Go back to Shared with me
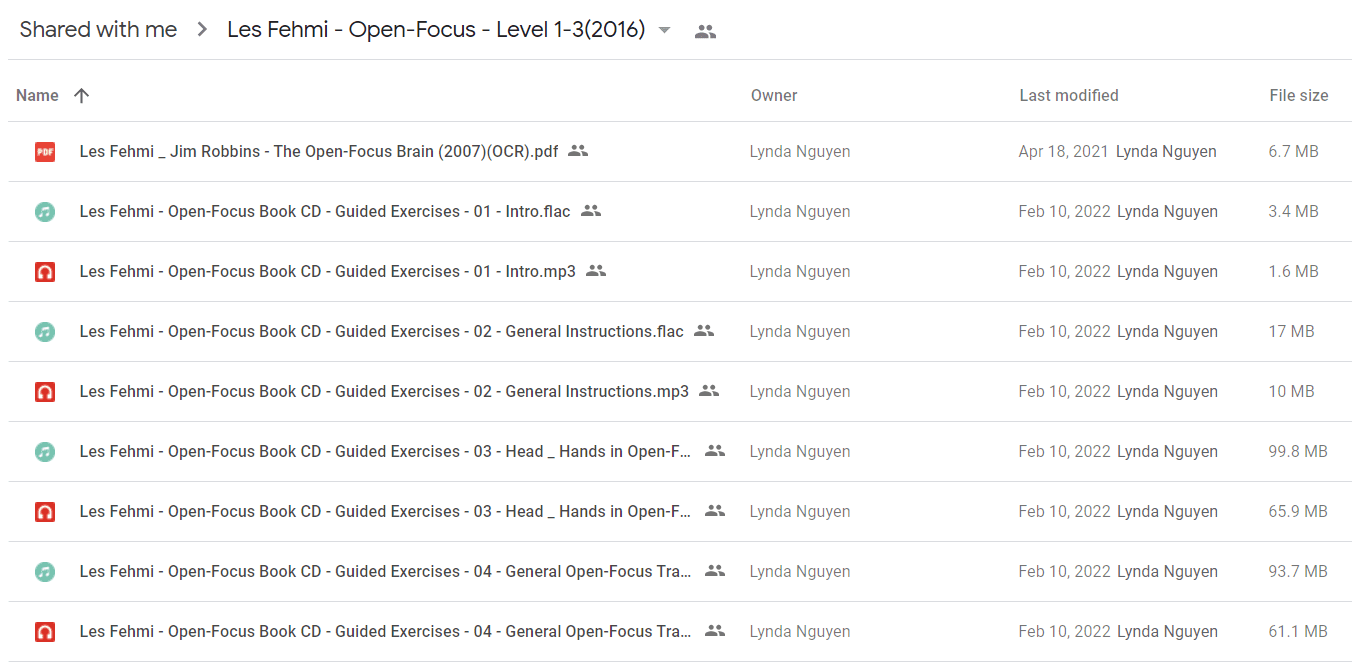The width and height of the screenshot is (1352, 662). [x=98, y=30]
